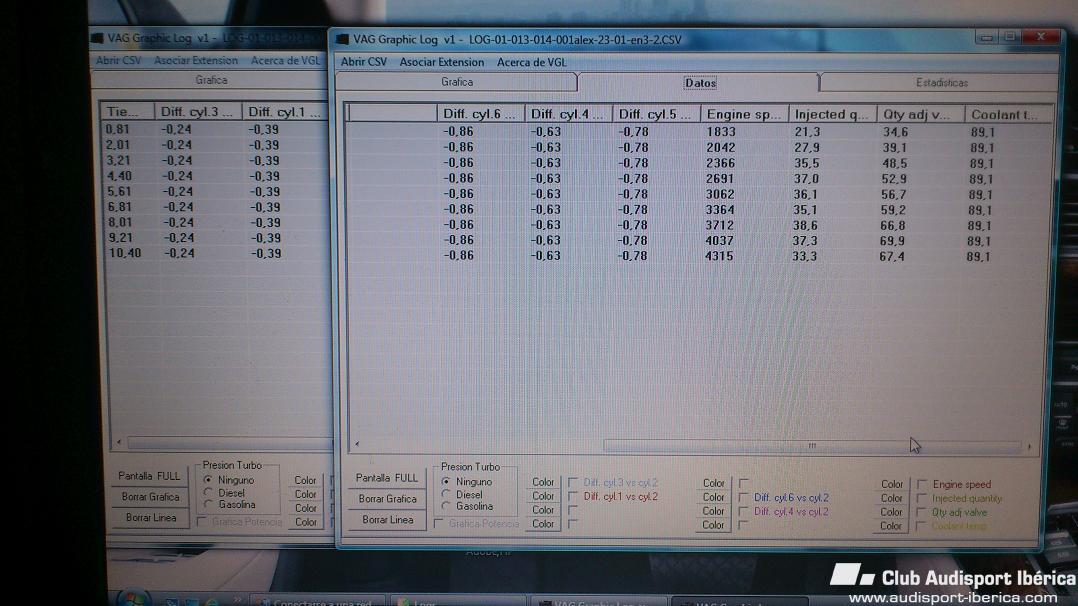Viewport: 1078px width, 606px height.
Task: Click the Diff. cyl.5 column header
Action: coord(656,114)
